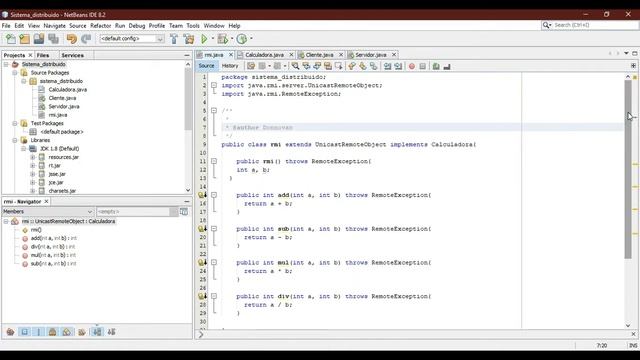This screenshot has width=640, height=360.
Task: Select Cliente.java in project tree
Action: 62,98
